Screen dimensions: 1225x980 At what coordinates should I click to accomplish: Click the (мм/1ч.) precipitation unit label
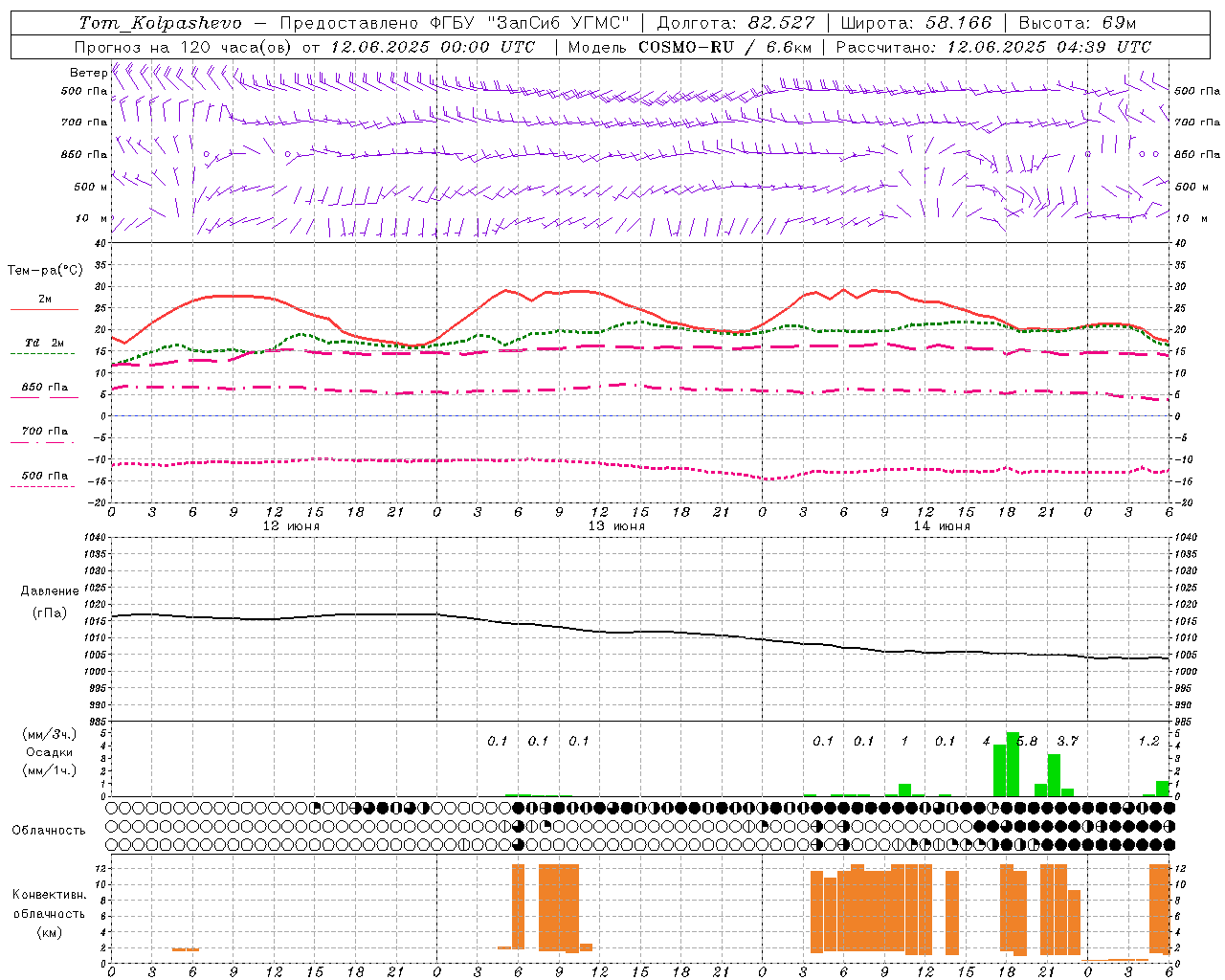coord(49,770)
